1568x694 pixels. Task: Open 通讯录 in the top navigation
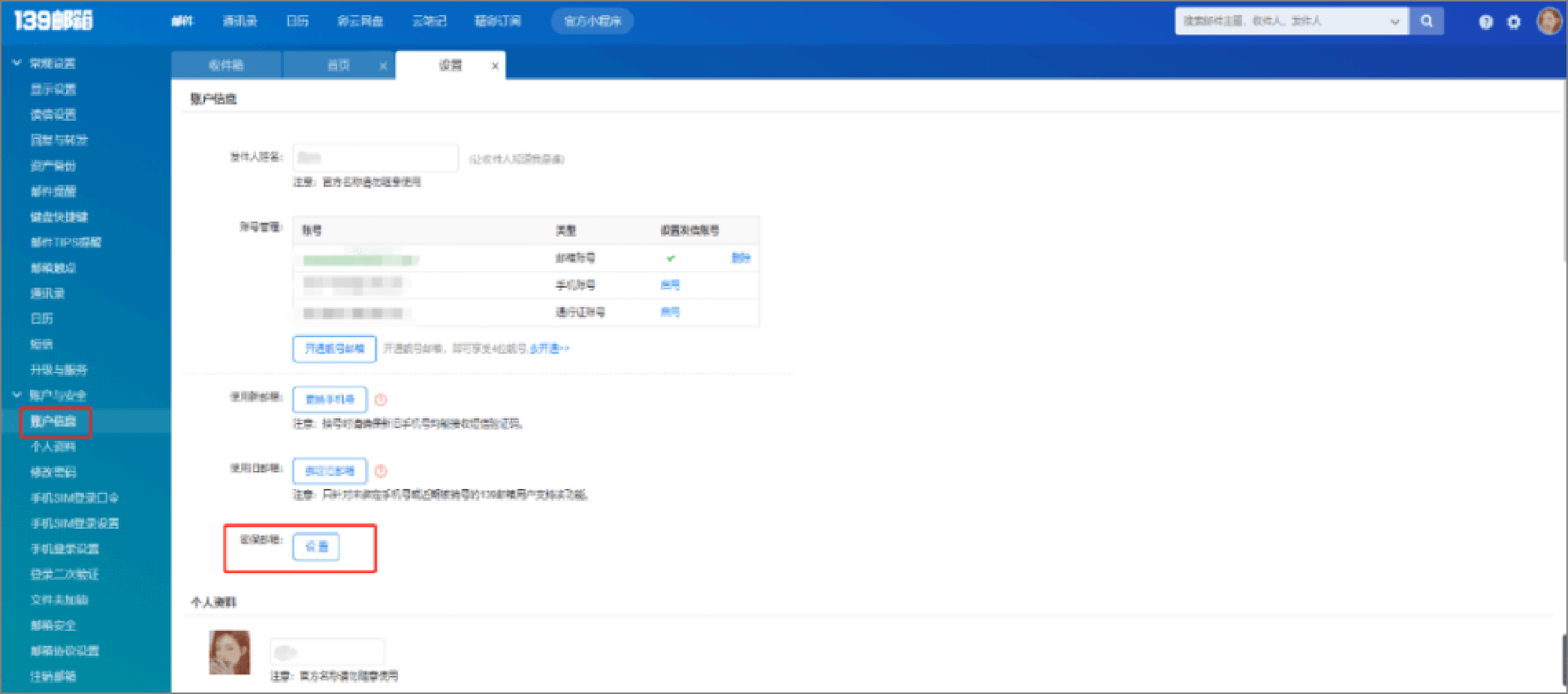click(240, 21)
